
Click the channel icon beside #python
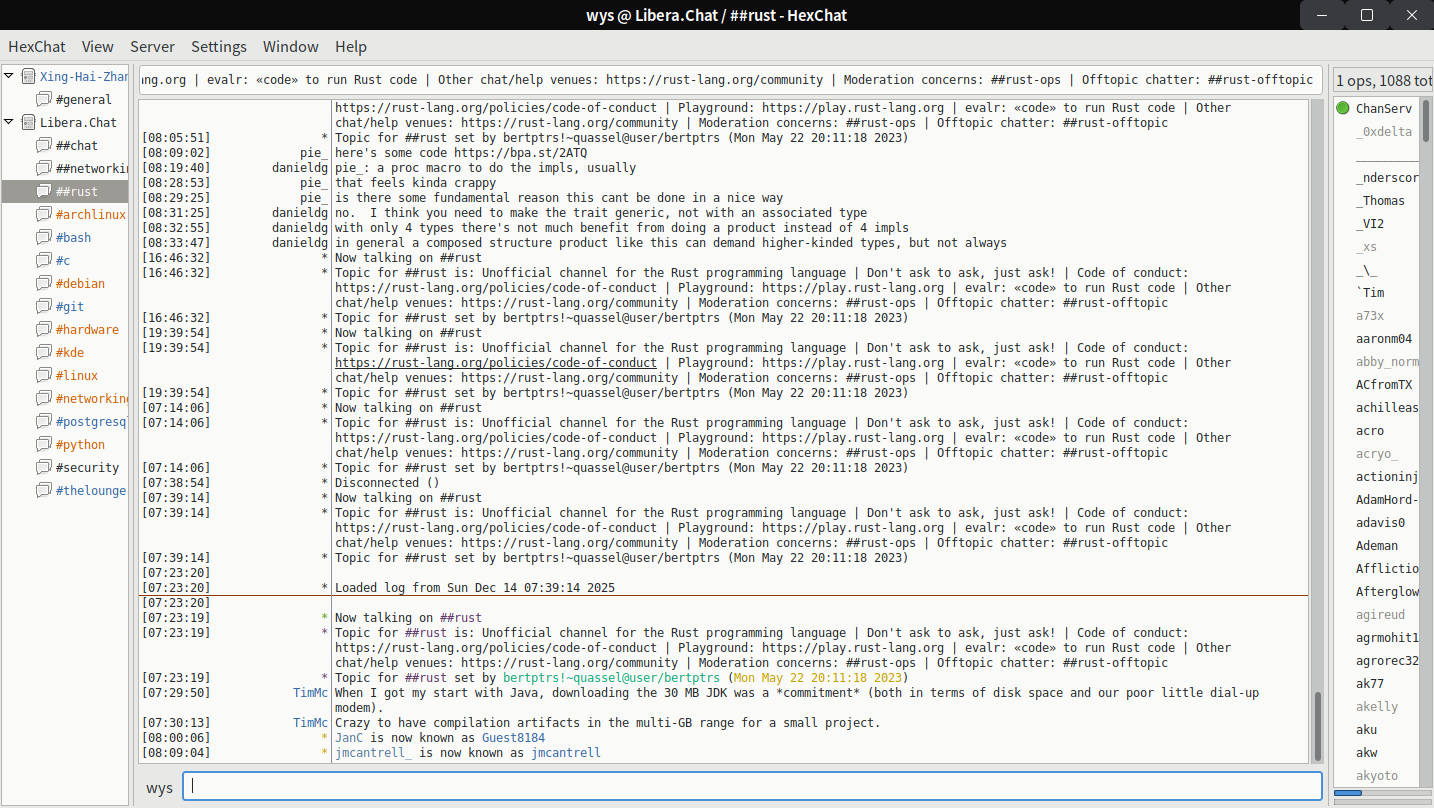tap(44, 444)
